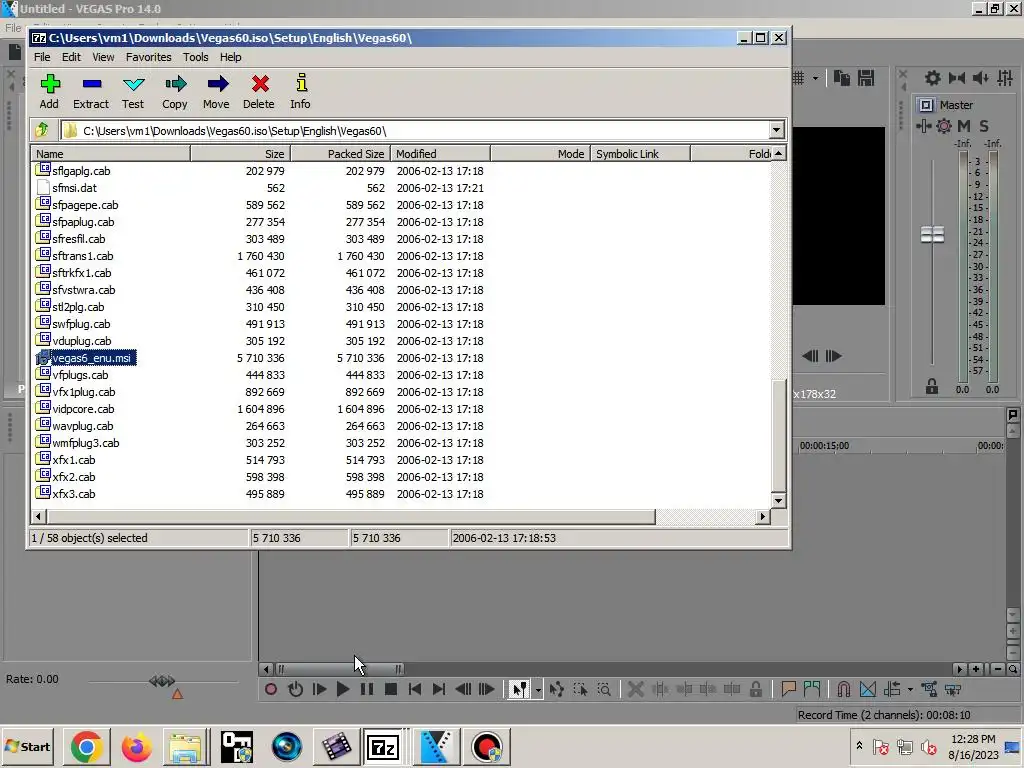Toggle Loop Playback in VEGAS transport
The height and width of the screenshot is (768, 1024).
coord(295,689)
